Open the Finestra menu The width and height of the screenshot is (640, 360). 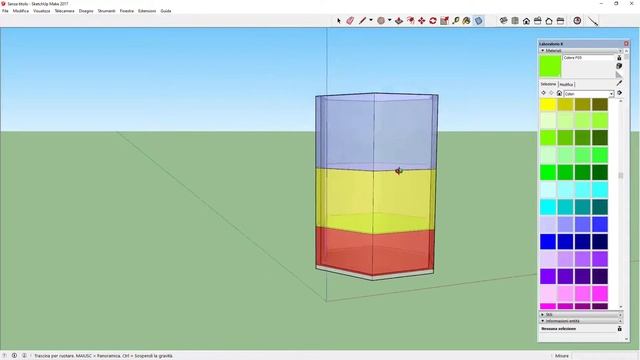pyautogui.click(x=127, y=11)
